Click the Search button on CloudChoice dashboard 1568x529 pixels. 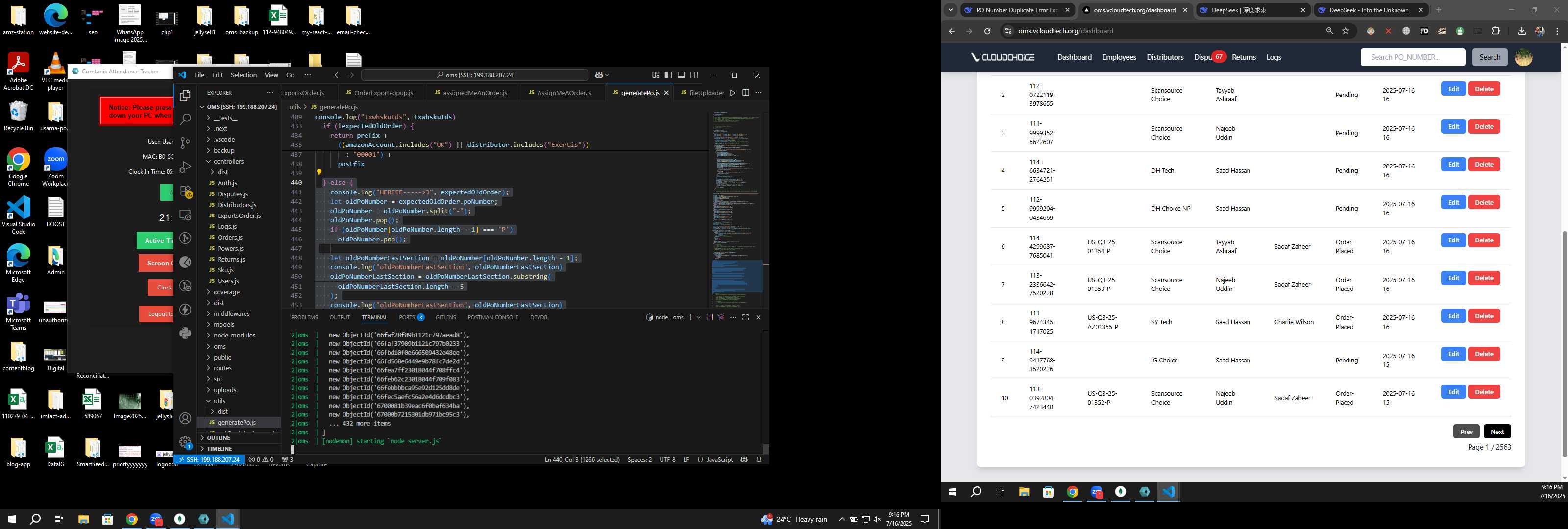tap(1490, 57)
